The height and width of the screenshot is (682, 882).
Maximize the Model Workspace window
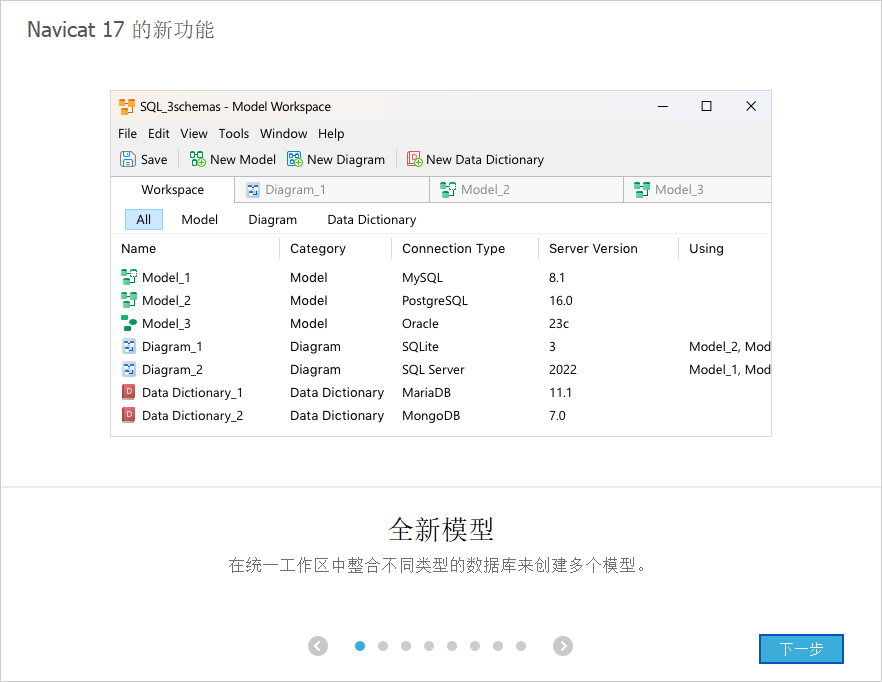[706, 106]
